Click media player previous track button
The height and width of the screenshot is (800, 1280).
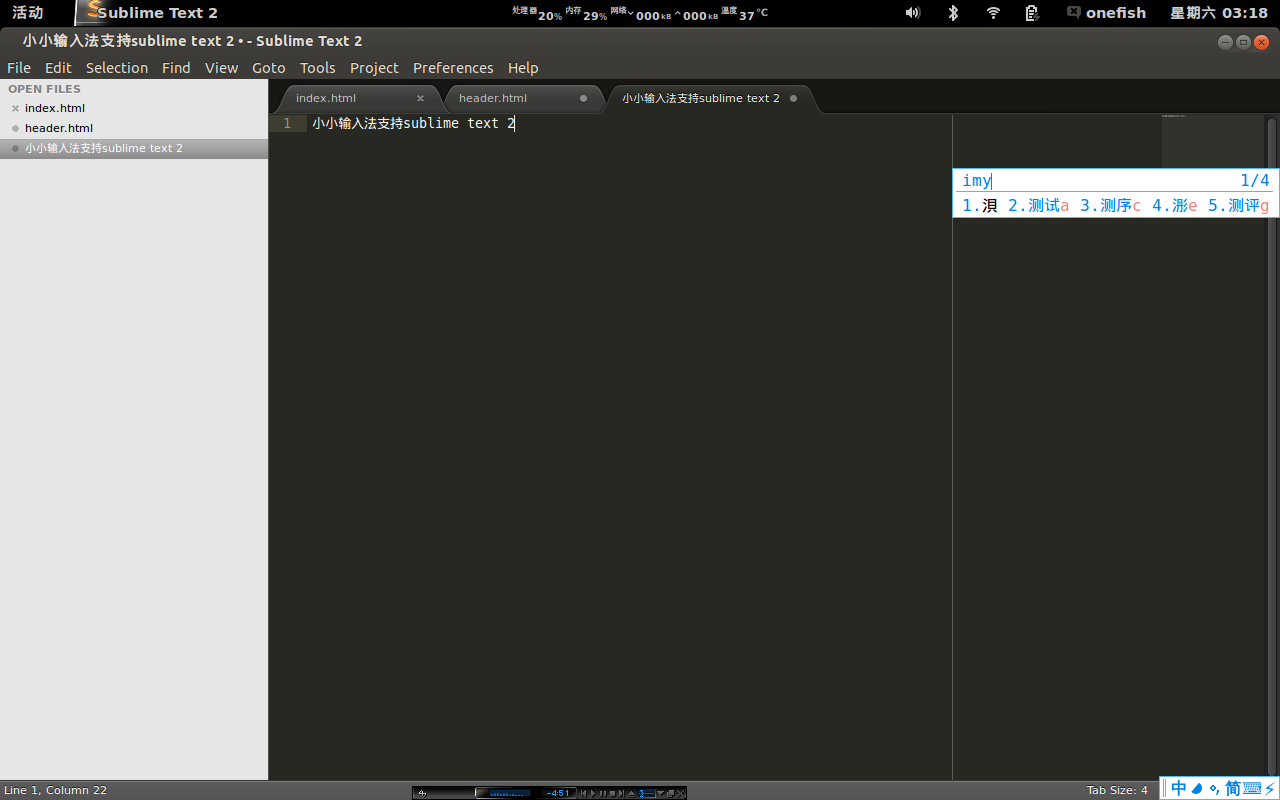coord(584,793)
